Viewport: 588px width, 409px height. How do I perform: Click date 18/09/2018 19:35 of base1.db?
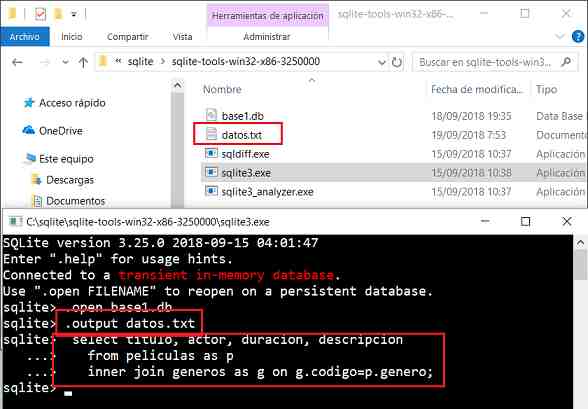tap(471, 116)
